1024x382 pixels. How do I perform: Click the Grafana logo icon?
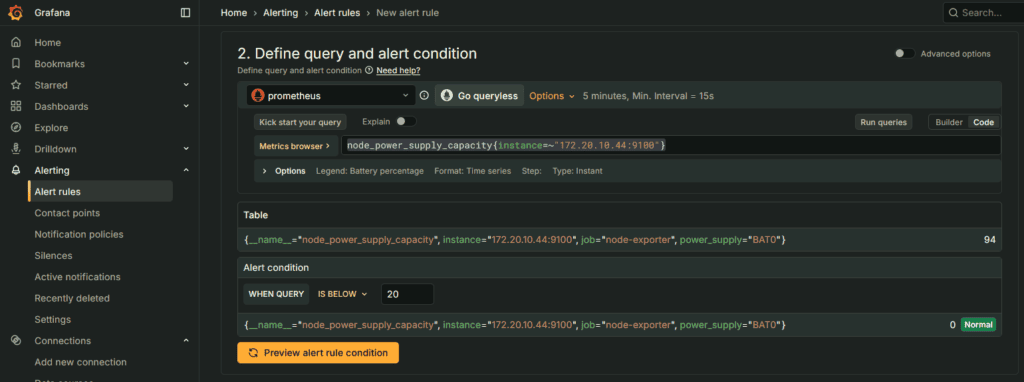pyautogui.click(x=16, y=12)
